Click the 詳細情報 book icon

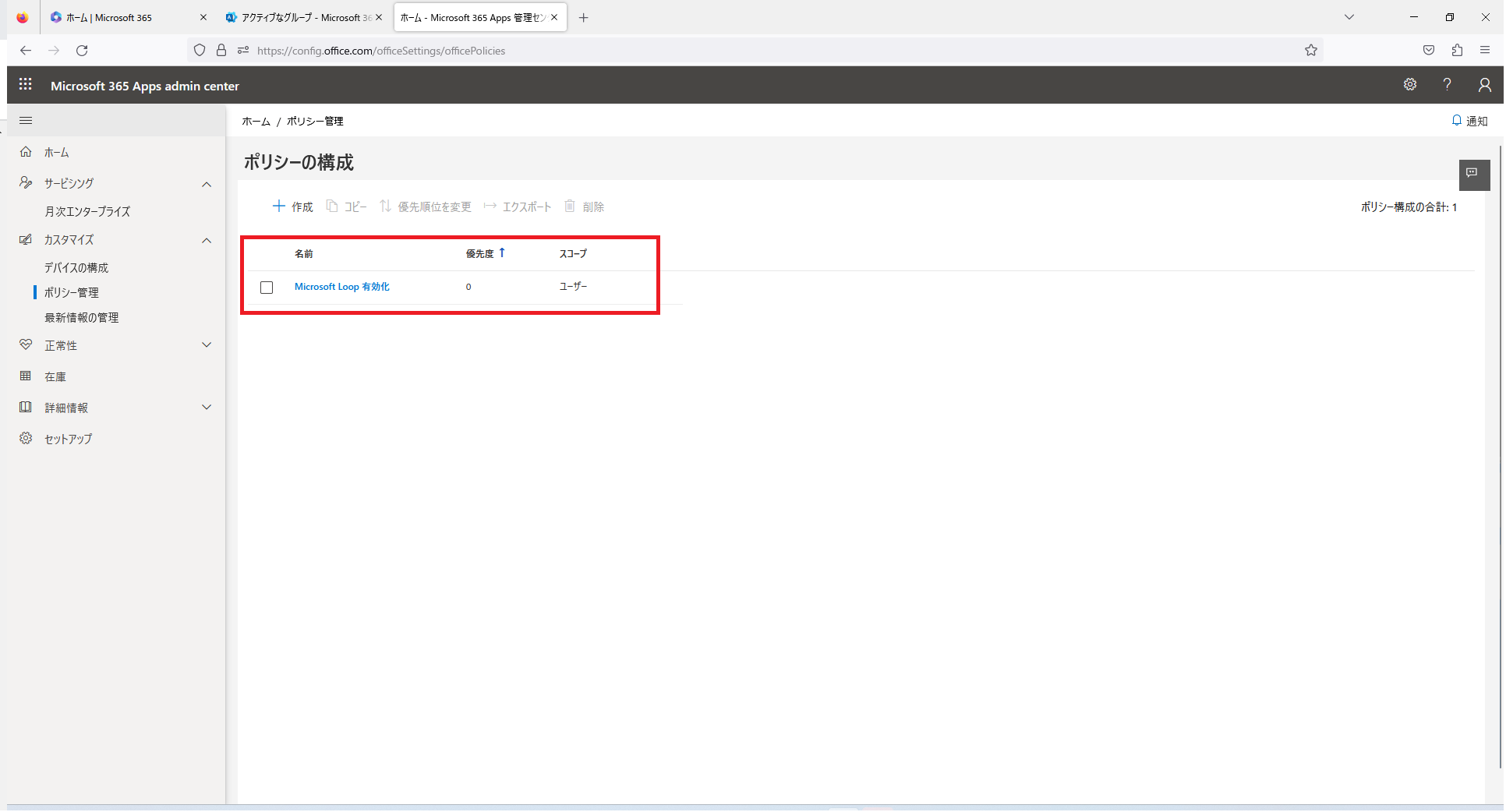pyautogui.click(x=26, y=407)
